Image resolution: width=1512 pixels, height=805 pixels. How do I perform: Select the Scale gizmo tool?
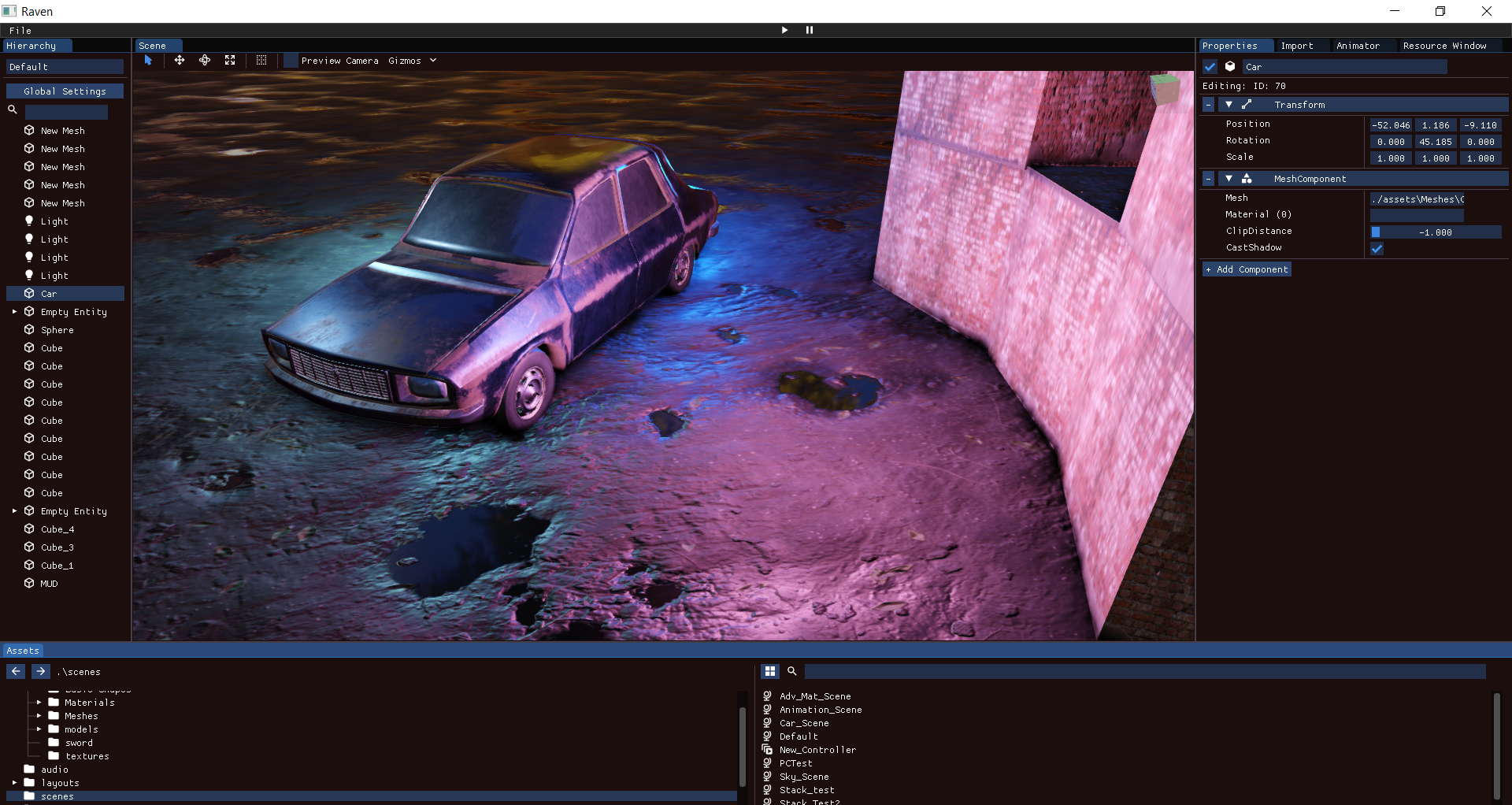[230, 60]
